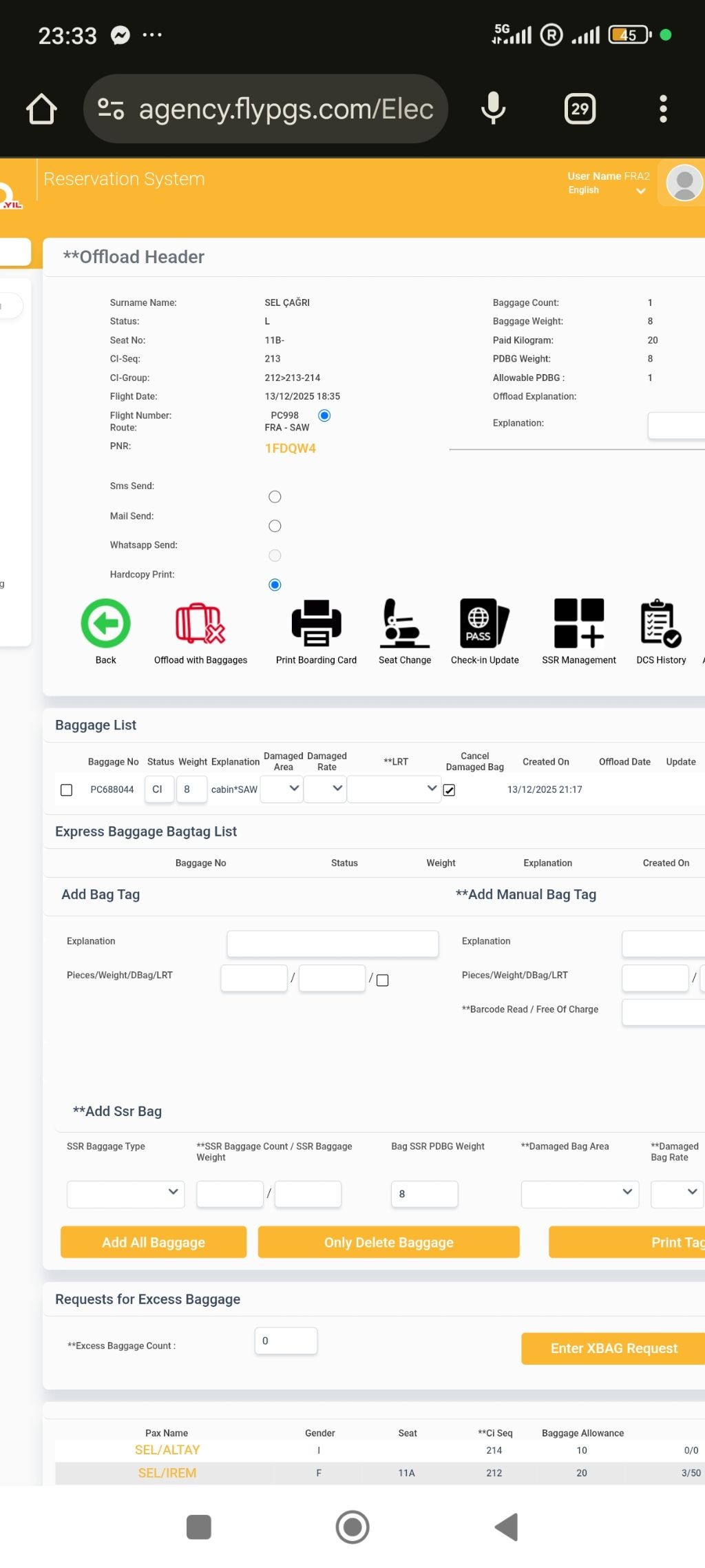Tap the user profile avatar icon
The width and height of the screenshot is (705, 1568).
point(684,183)
